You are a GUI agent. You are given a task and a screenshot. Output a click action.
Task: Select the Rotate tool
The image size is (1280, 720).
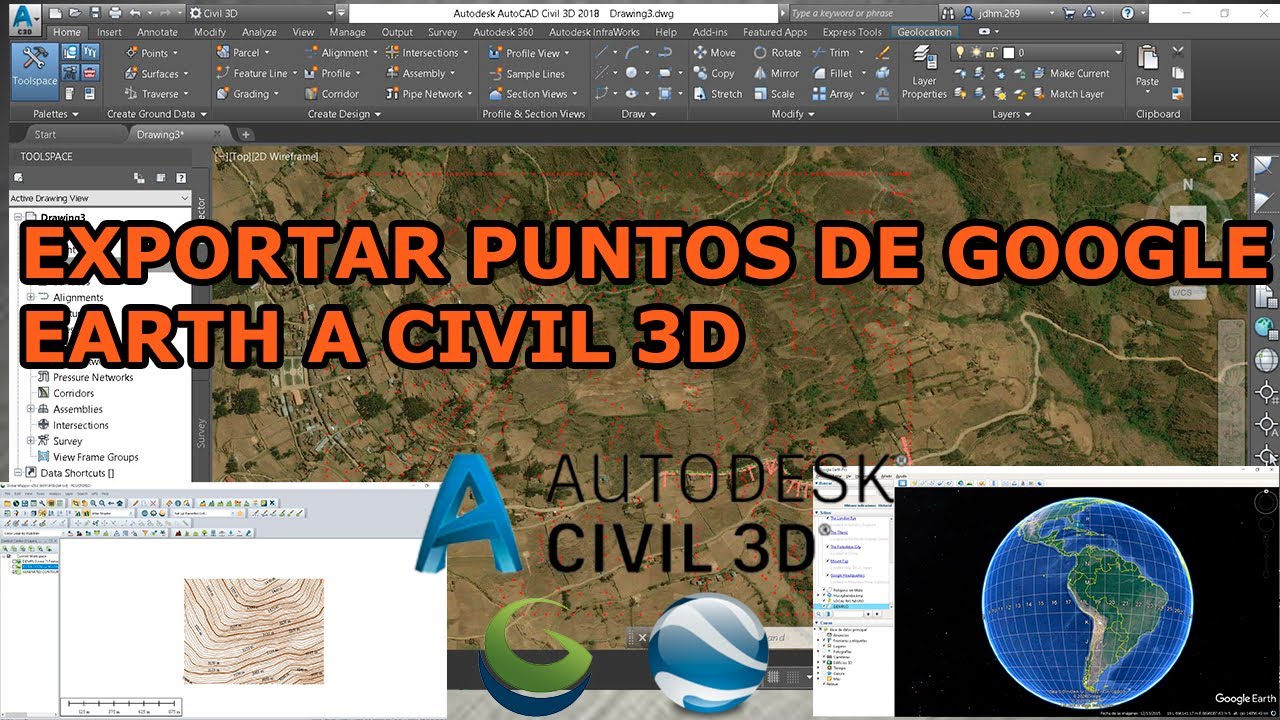777,53
